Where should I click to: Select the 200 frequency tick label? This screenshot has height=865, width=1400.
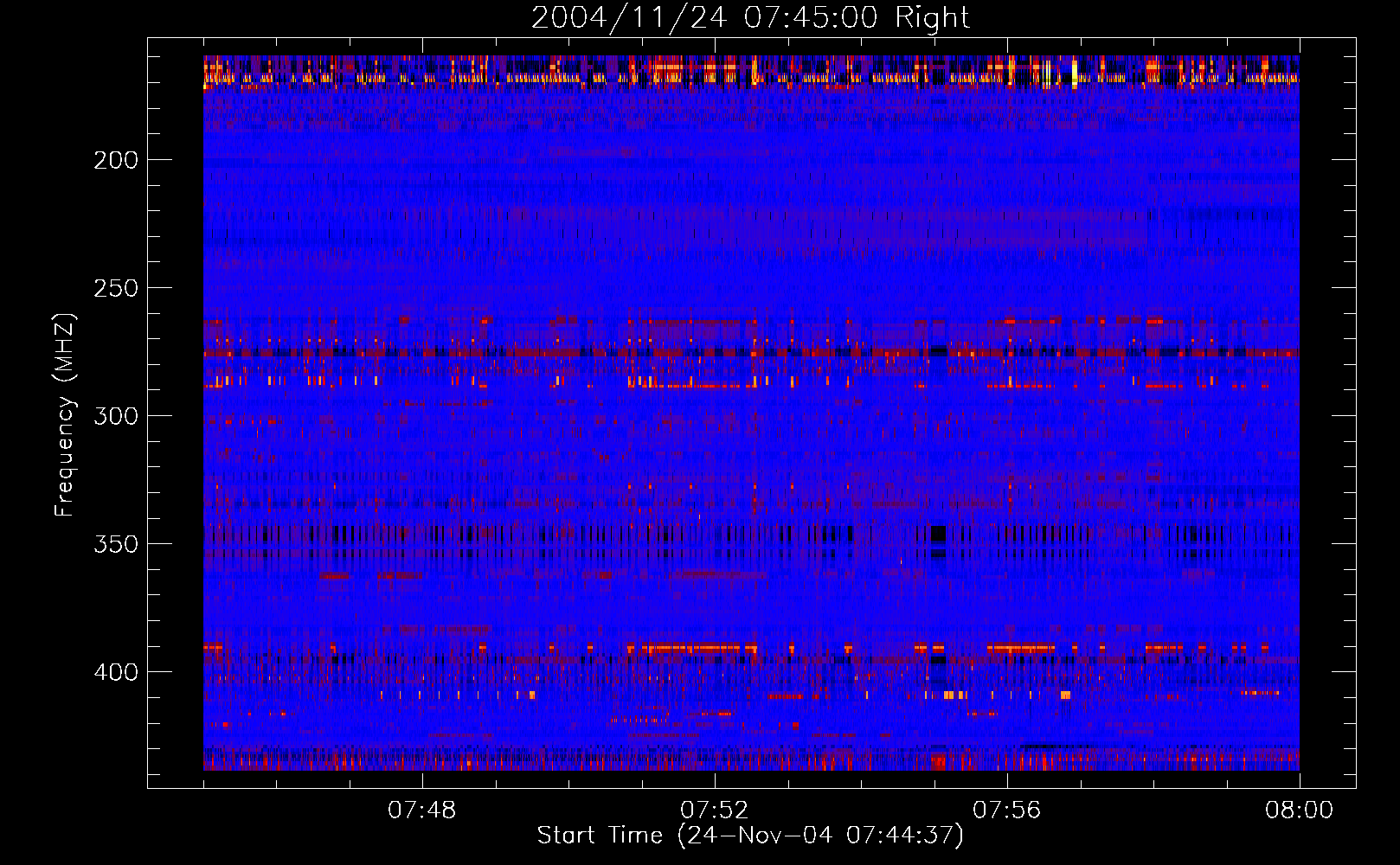[x=116, y=160]
